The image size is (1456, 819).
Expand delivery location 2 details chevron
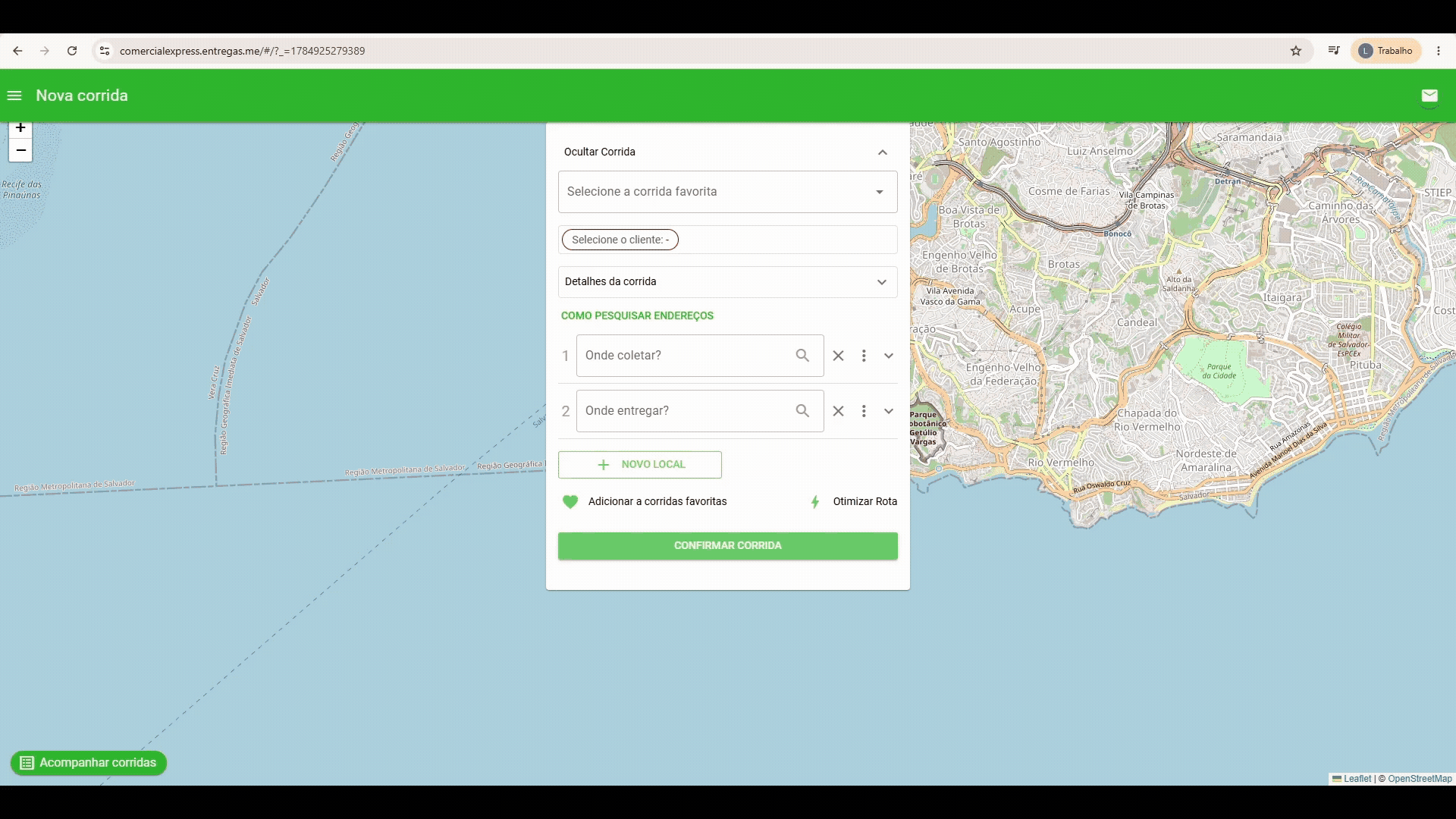click(889, 411)
